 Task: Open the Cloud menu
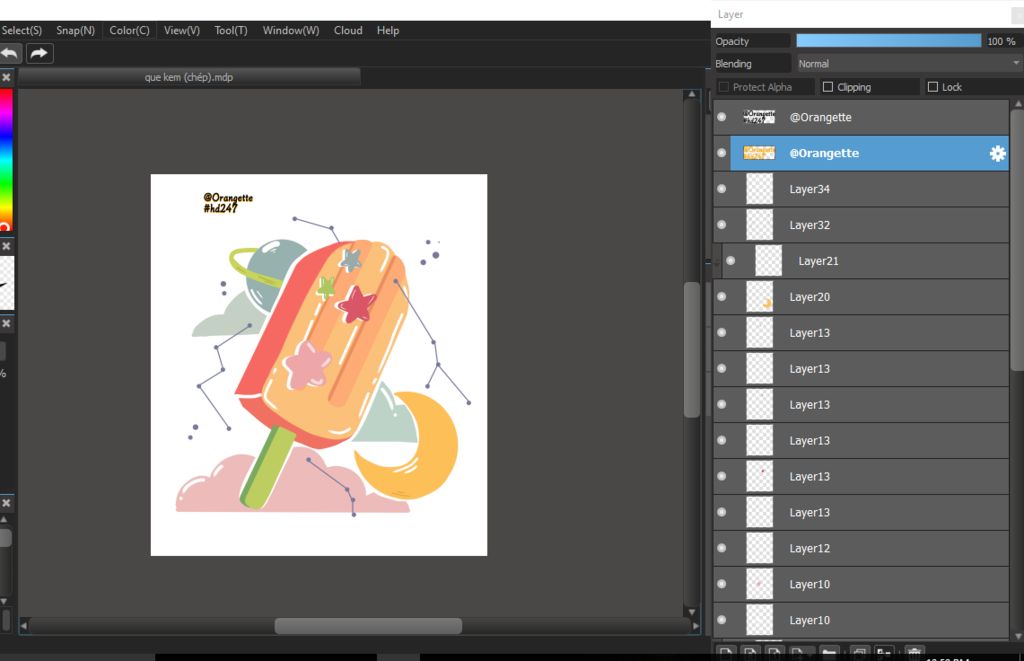(x=348, y=30)
